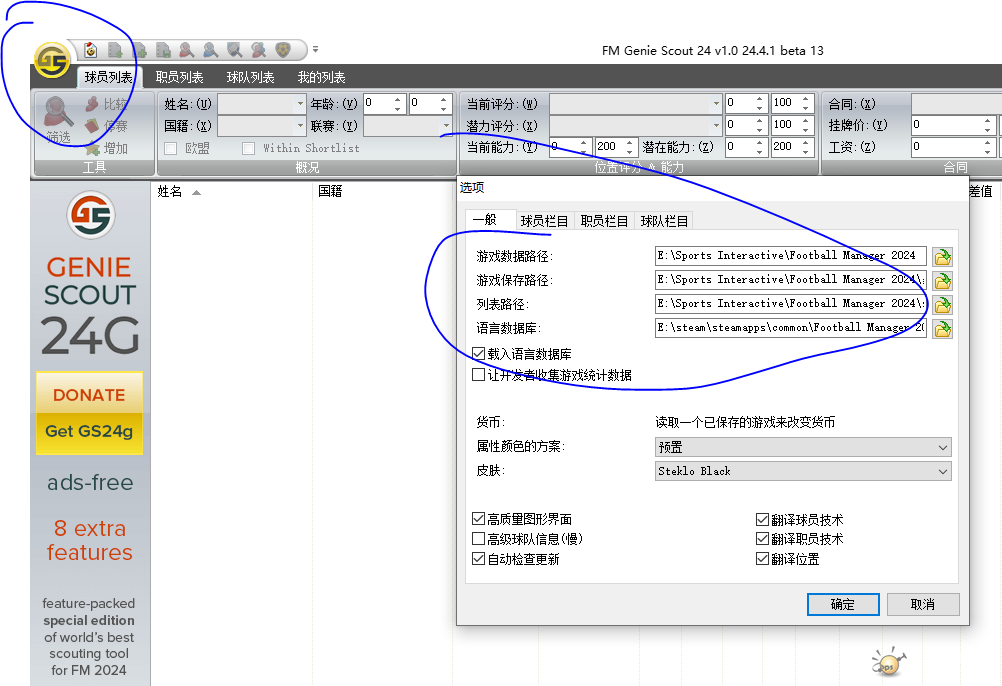Click the load game icon with a face document
Viewport: 1002px width, 686px height.
pos(91,50)
